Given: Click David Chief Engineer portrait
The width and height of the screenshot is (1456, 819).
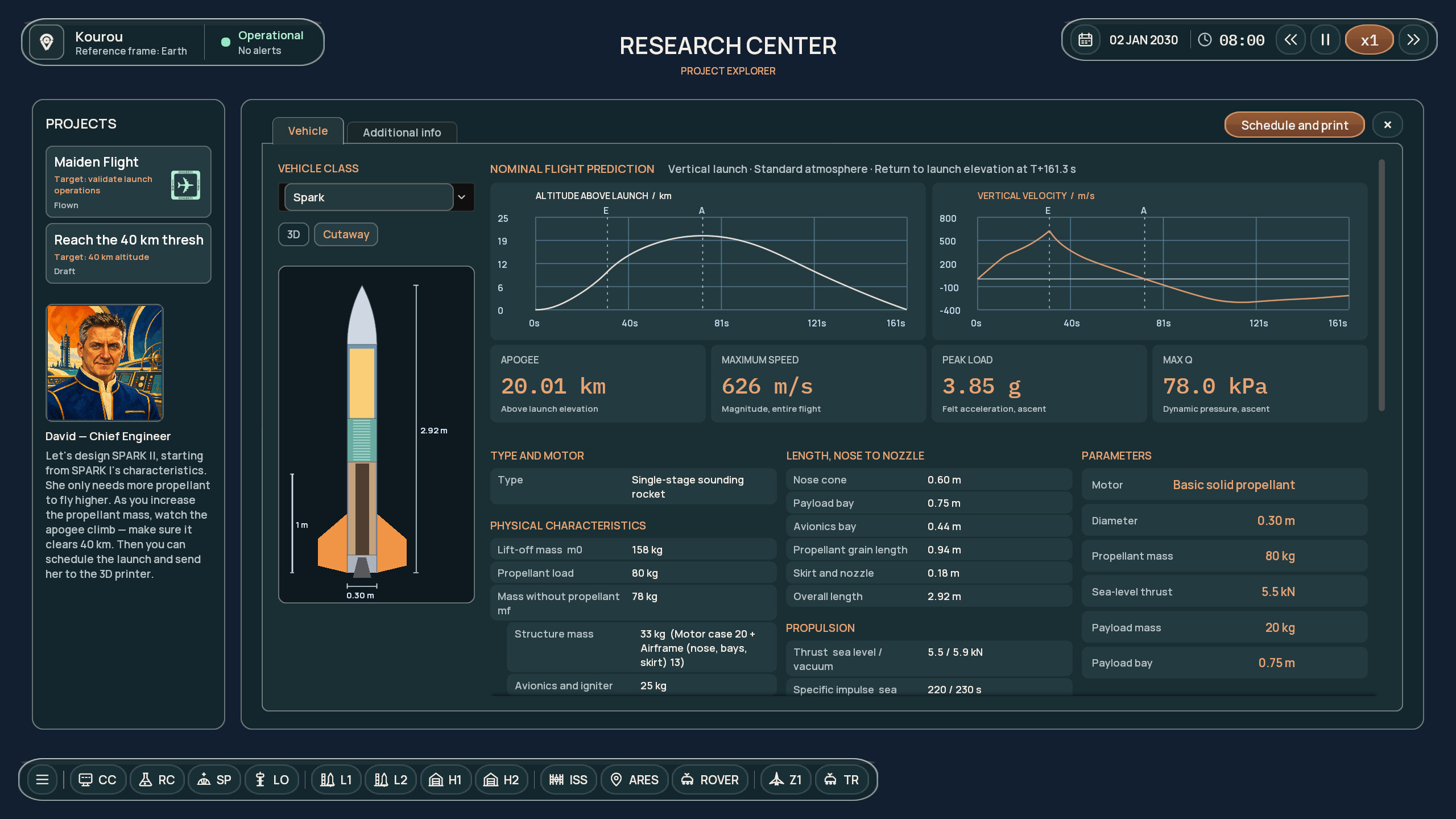Looking at the screenshot, I should tap(105, 363).
